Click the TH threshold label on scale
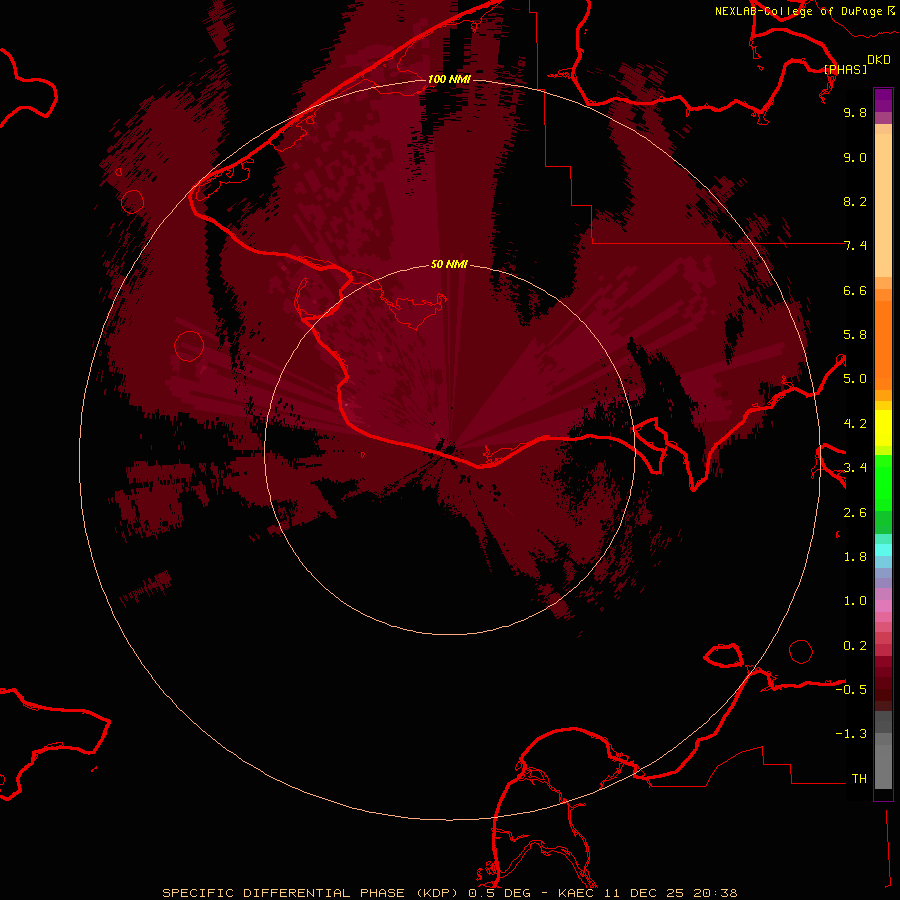Screen dimensions: 900x900 click(859, 779)
